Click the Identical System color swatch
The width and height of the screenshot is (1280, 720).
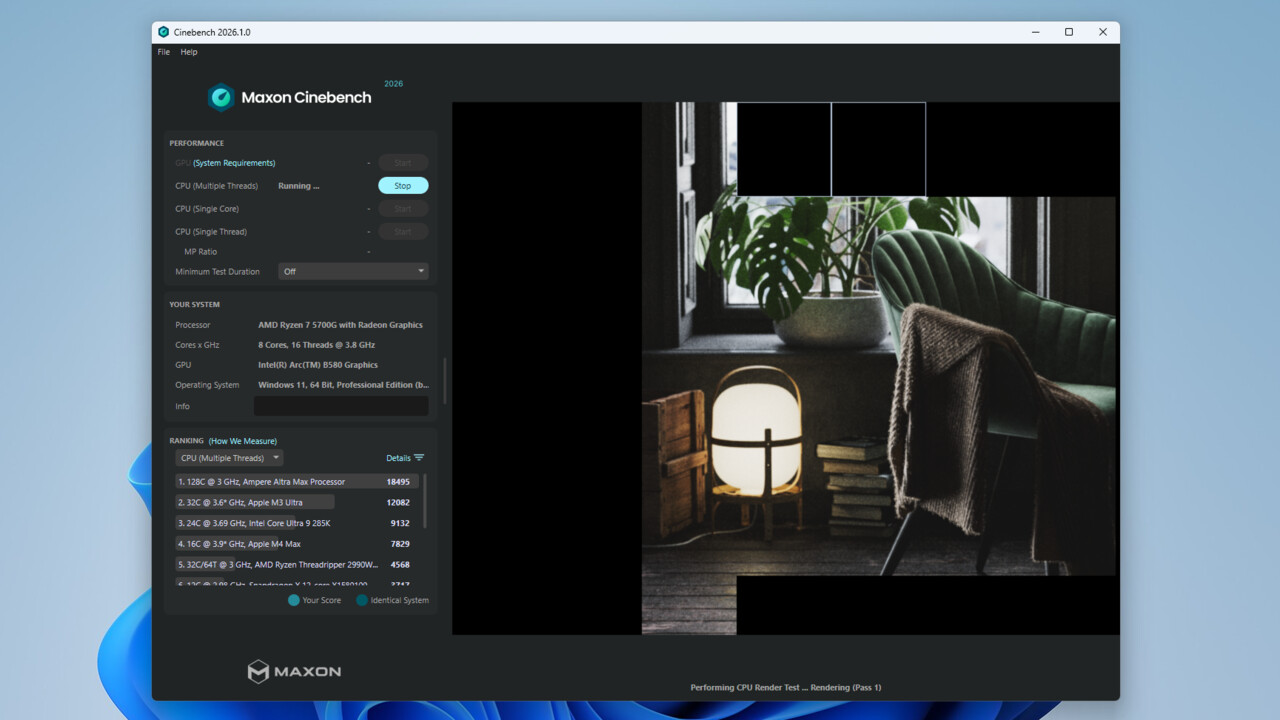click(362, 600)
